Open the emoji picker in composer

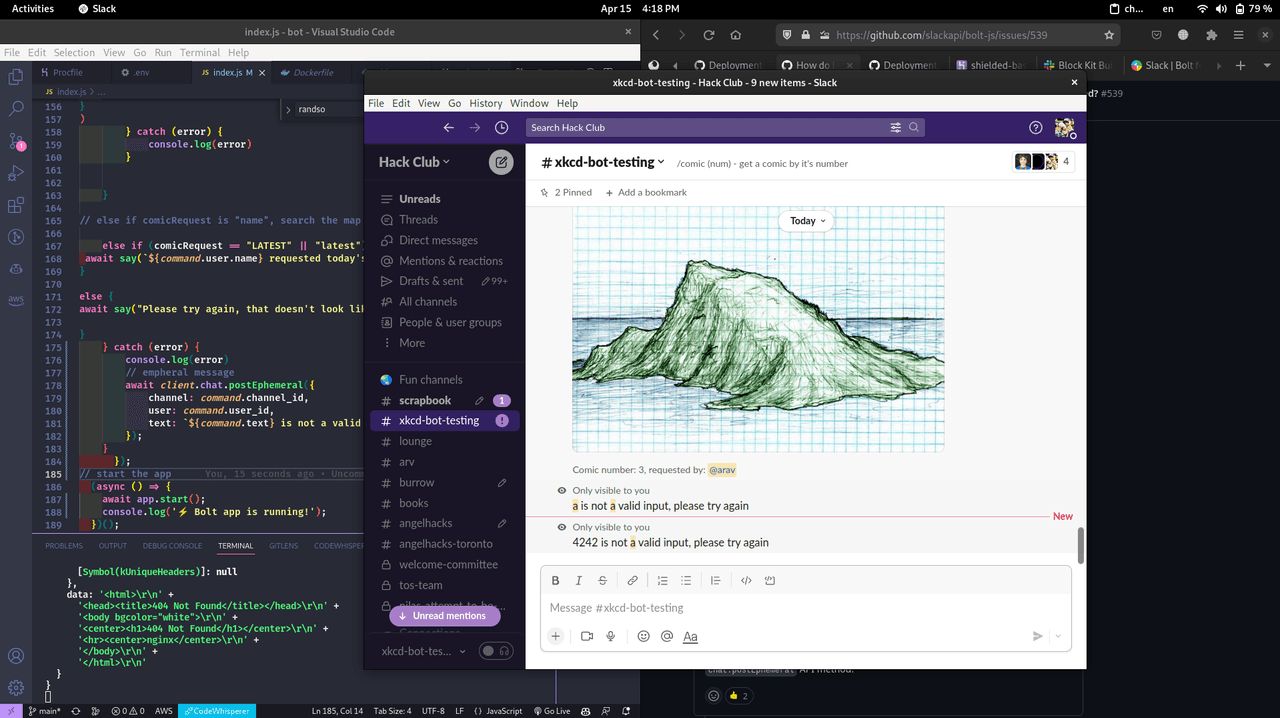[643, 636]
